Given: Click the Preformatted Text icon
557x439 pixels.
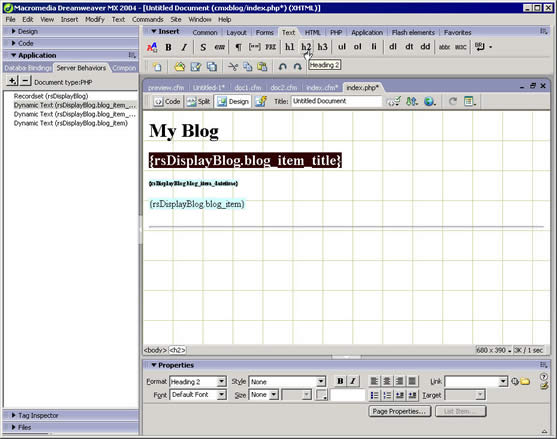Looking at the screenshot, I should [x=270, y=47].
